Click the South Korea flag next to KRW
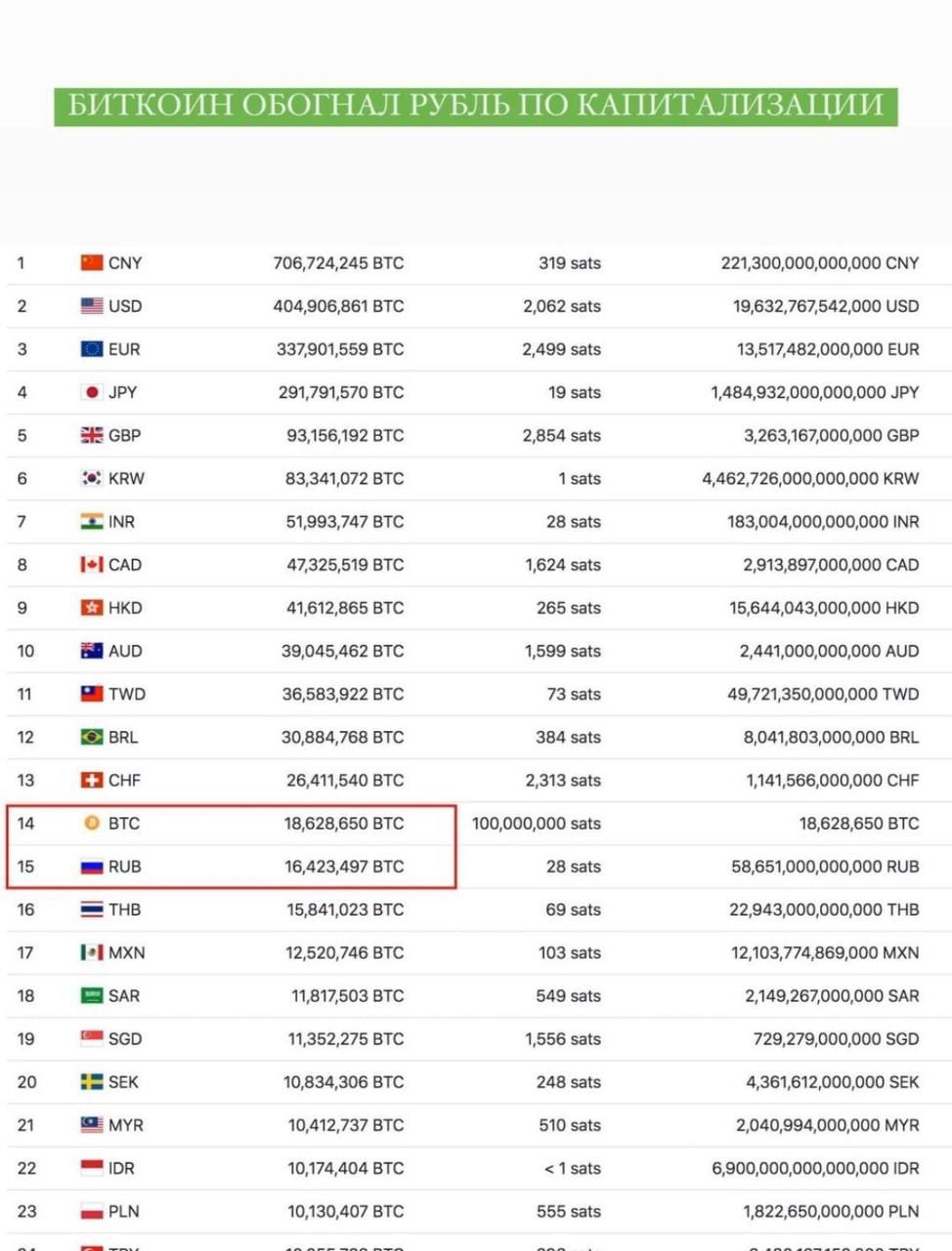This screenshot has width=952, height=1251. point(92,478)
